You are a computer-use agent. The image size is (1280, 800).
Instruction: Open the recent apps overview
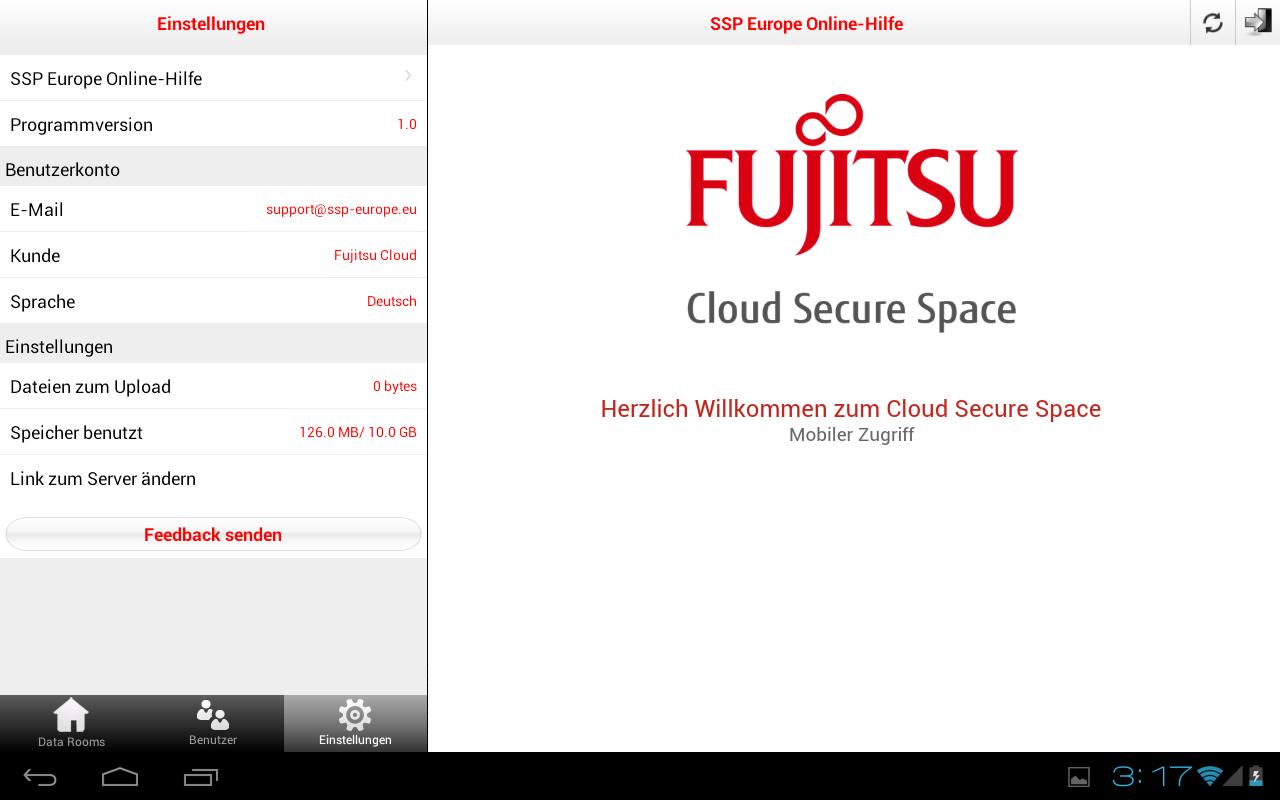[201, 776]
